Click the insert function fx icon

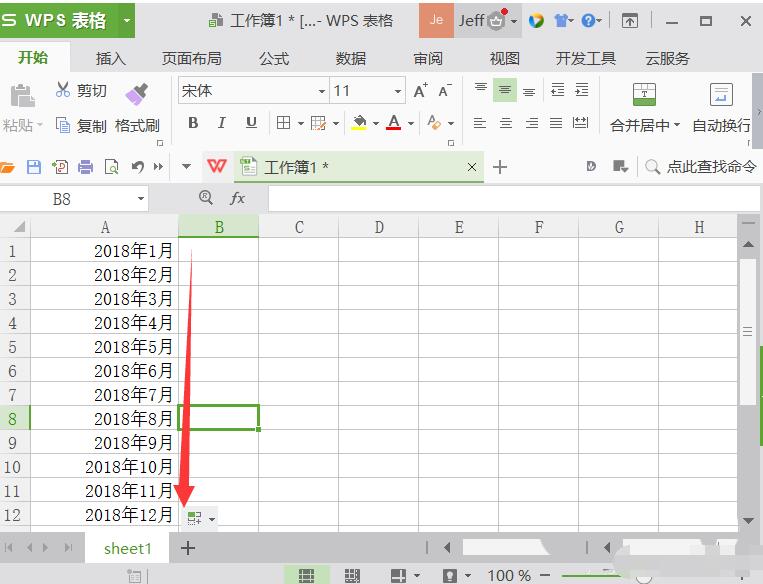[238, 199]
